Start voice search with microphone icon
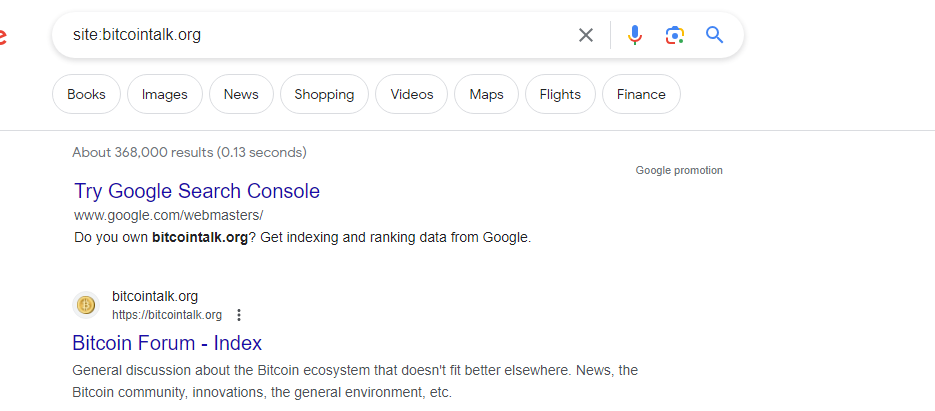 (x=635, y=35)
